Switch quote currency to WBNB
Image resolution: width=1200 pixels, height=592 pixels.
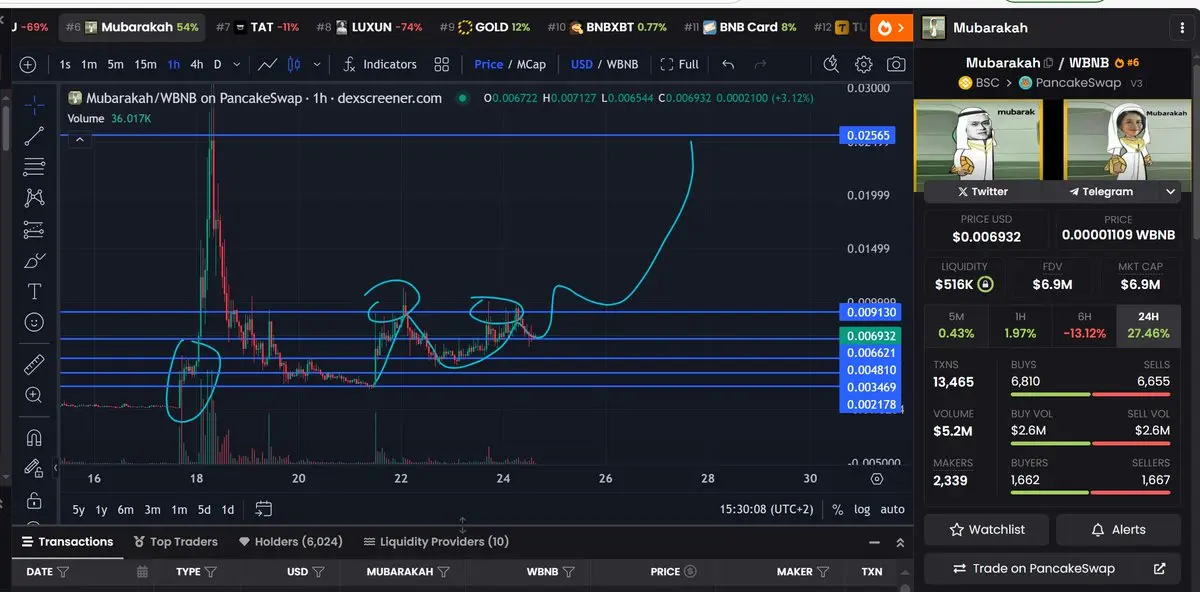pos(622,64)
